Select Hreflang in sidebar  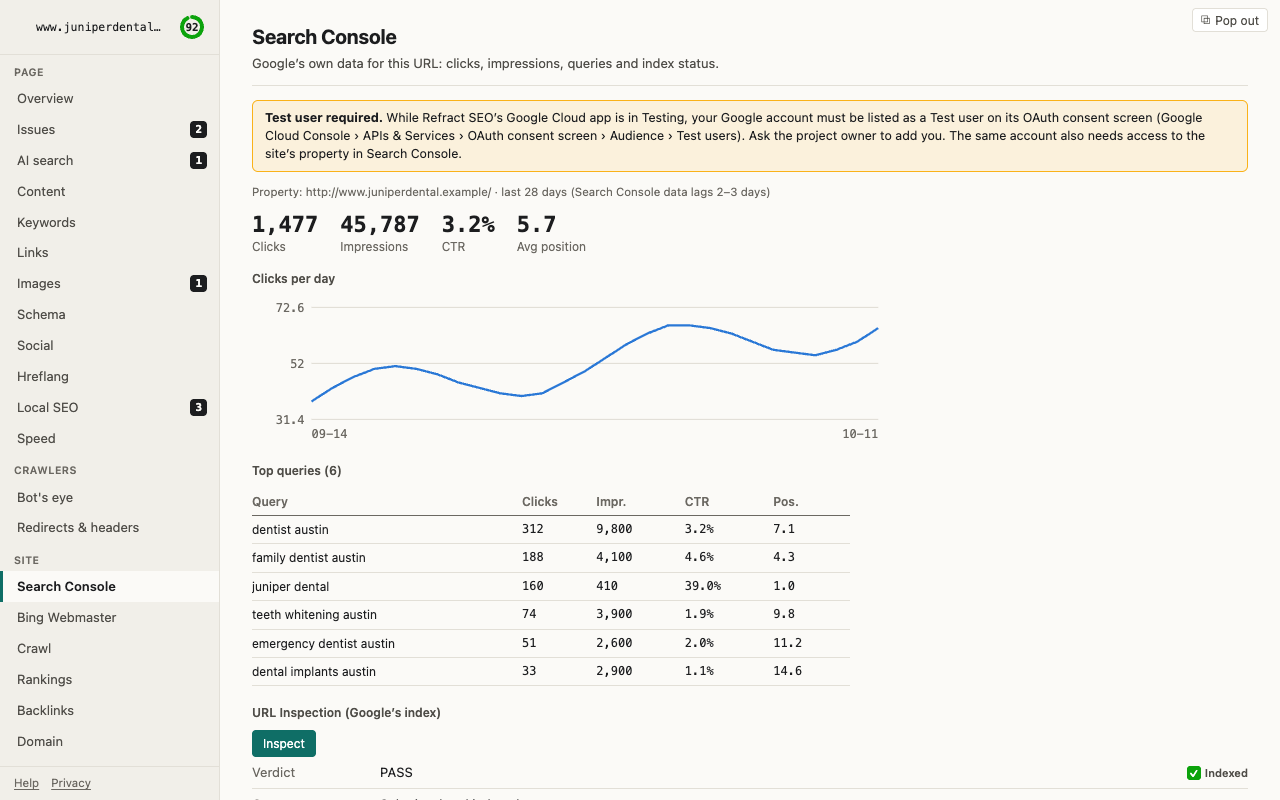point(110,376)
